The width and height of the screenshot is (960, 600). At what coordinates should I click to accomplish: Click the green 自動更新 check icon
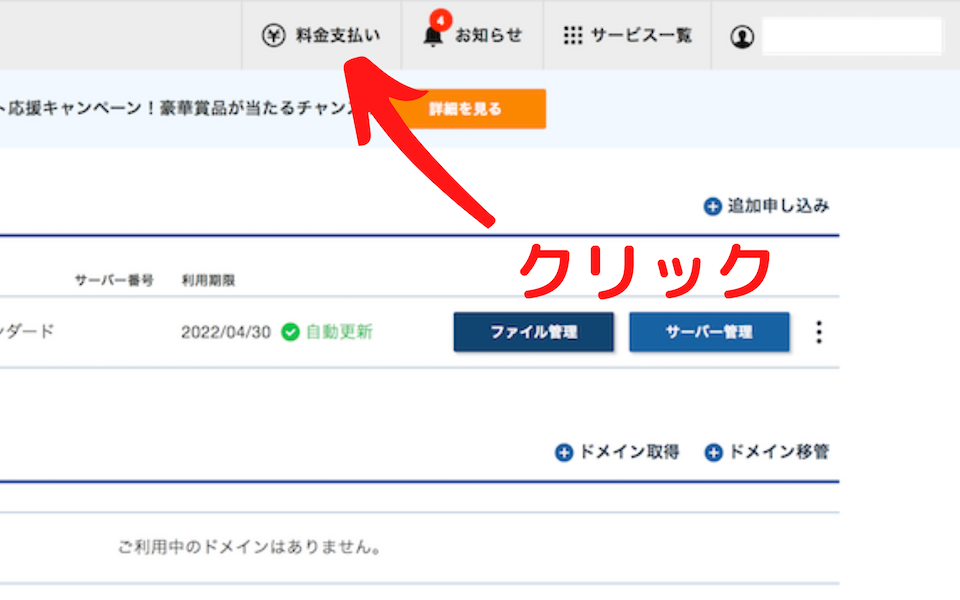click(290, 332)
